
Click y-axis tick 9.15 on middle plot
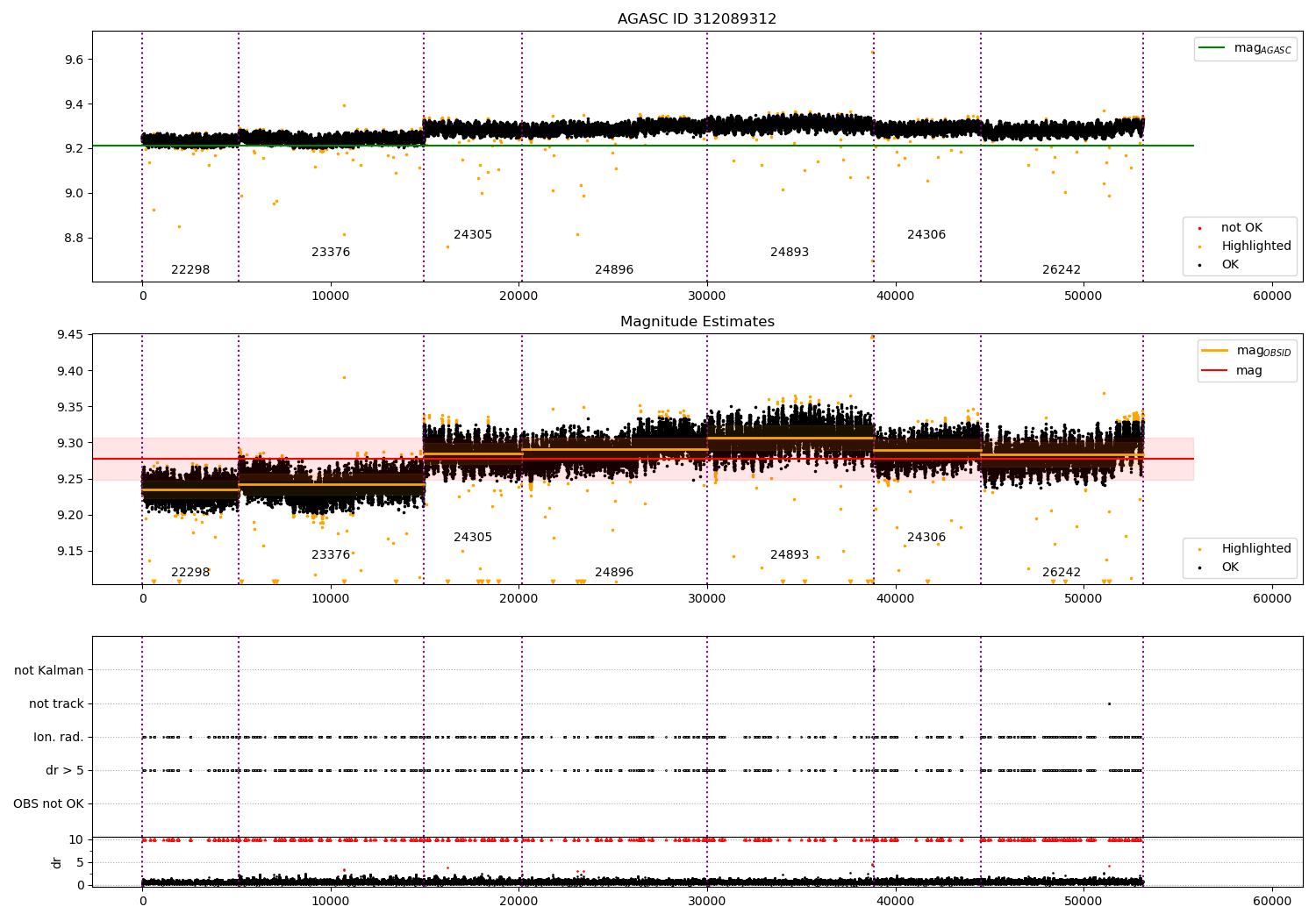(x=70, y=552)
